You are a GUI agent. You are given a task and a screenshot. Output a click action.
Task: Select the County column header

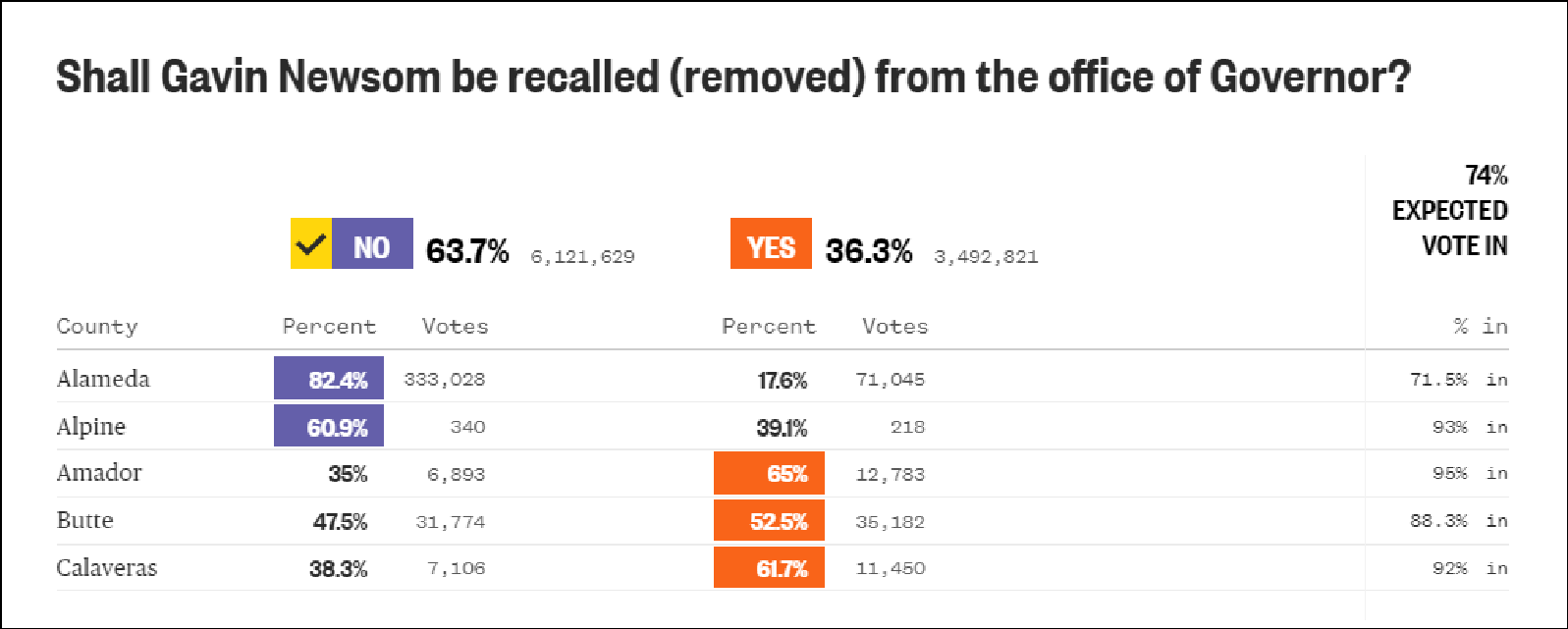(97, 327)
